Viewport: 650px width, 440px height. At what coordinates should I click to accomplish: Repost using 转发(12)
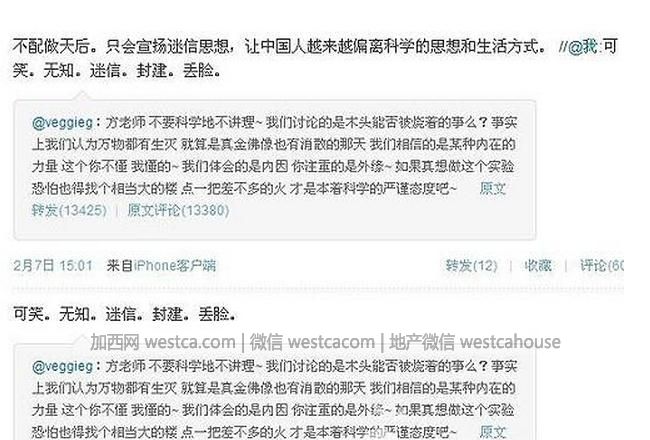471,265
